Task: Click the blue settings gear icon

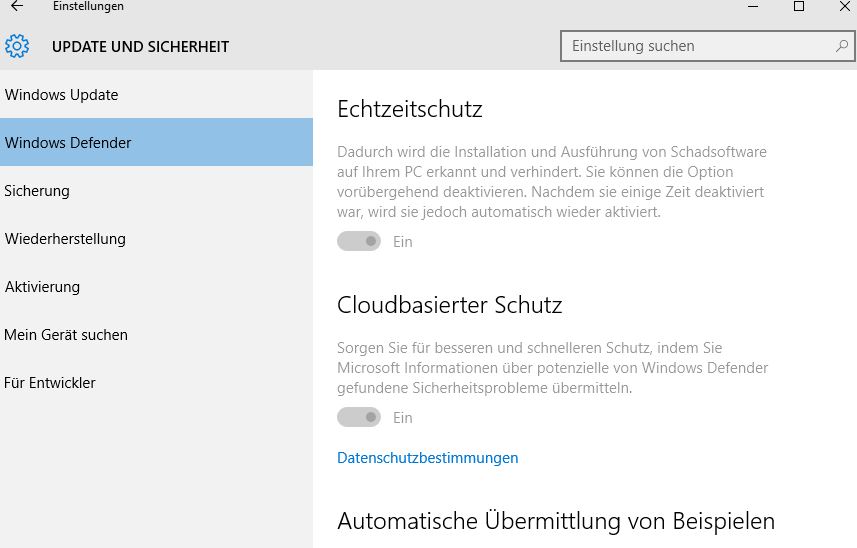Action: pyautogui.click(x=17, y=46)
